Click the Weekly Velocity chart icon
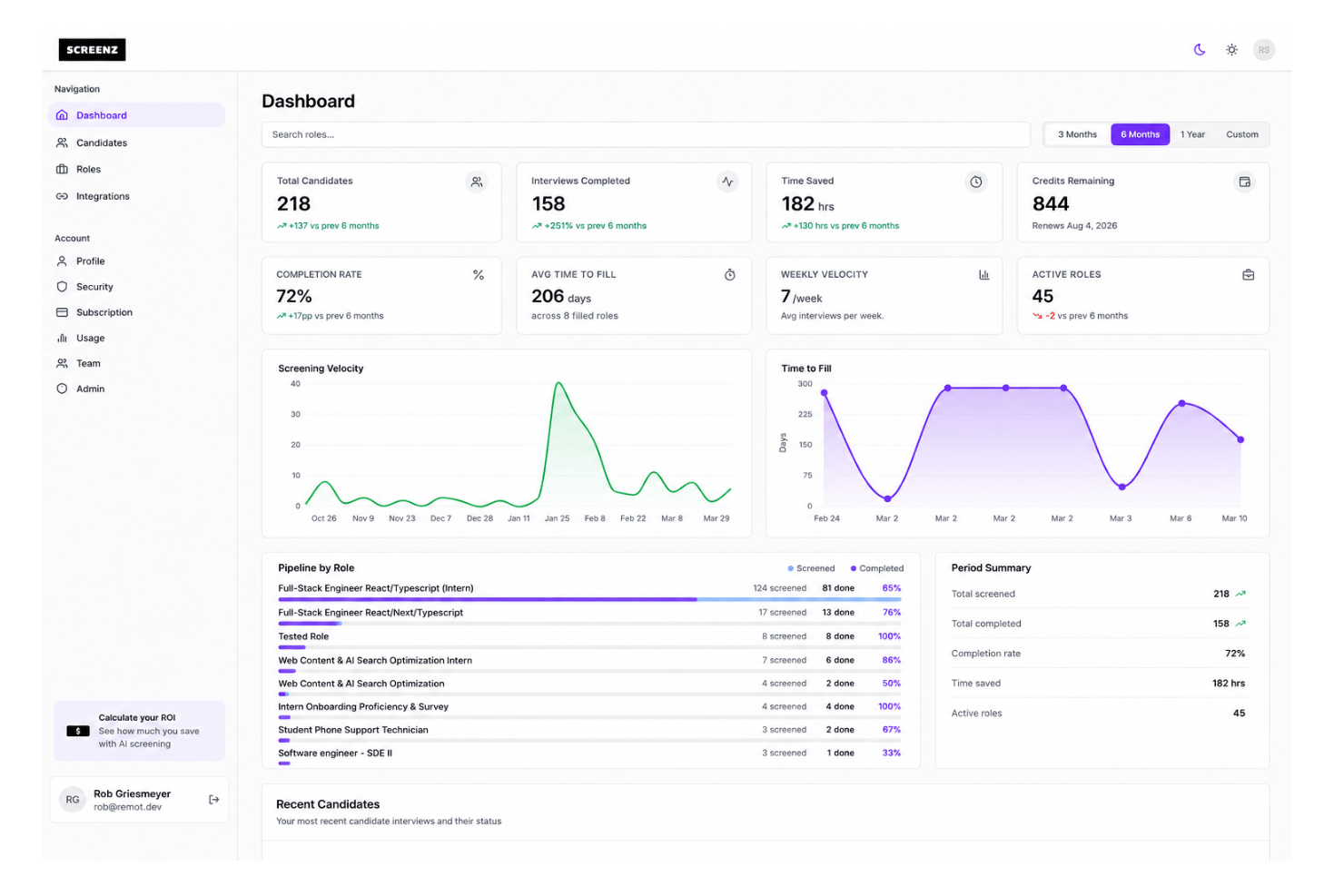Viewport: 1344px width, 896px height. (983, 275)
